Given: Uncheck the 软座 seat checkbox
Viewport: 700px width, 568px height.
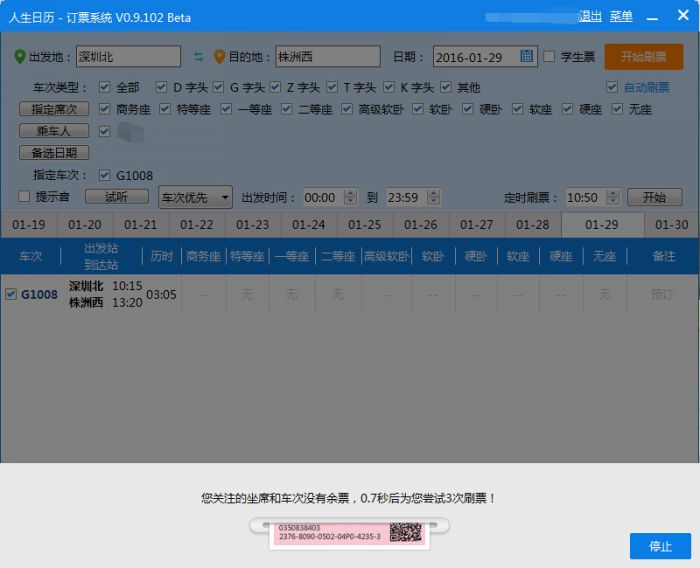Looking at the screenshot, I should click(517, 109).
